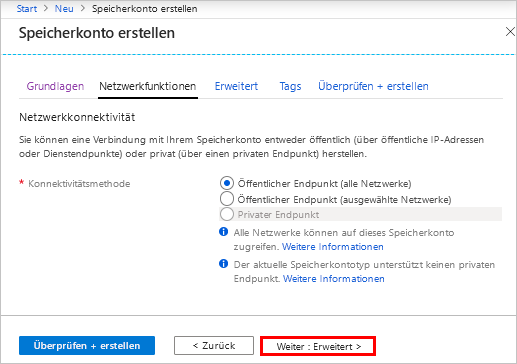Close the Speicherkonto erstellen blade

coord(510,32)
